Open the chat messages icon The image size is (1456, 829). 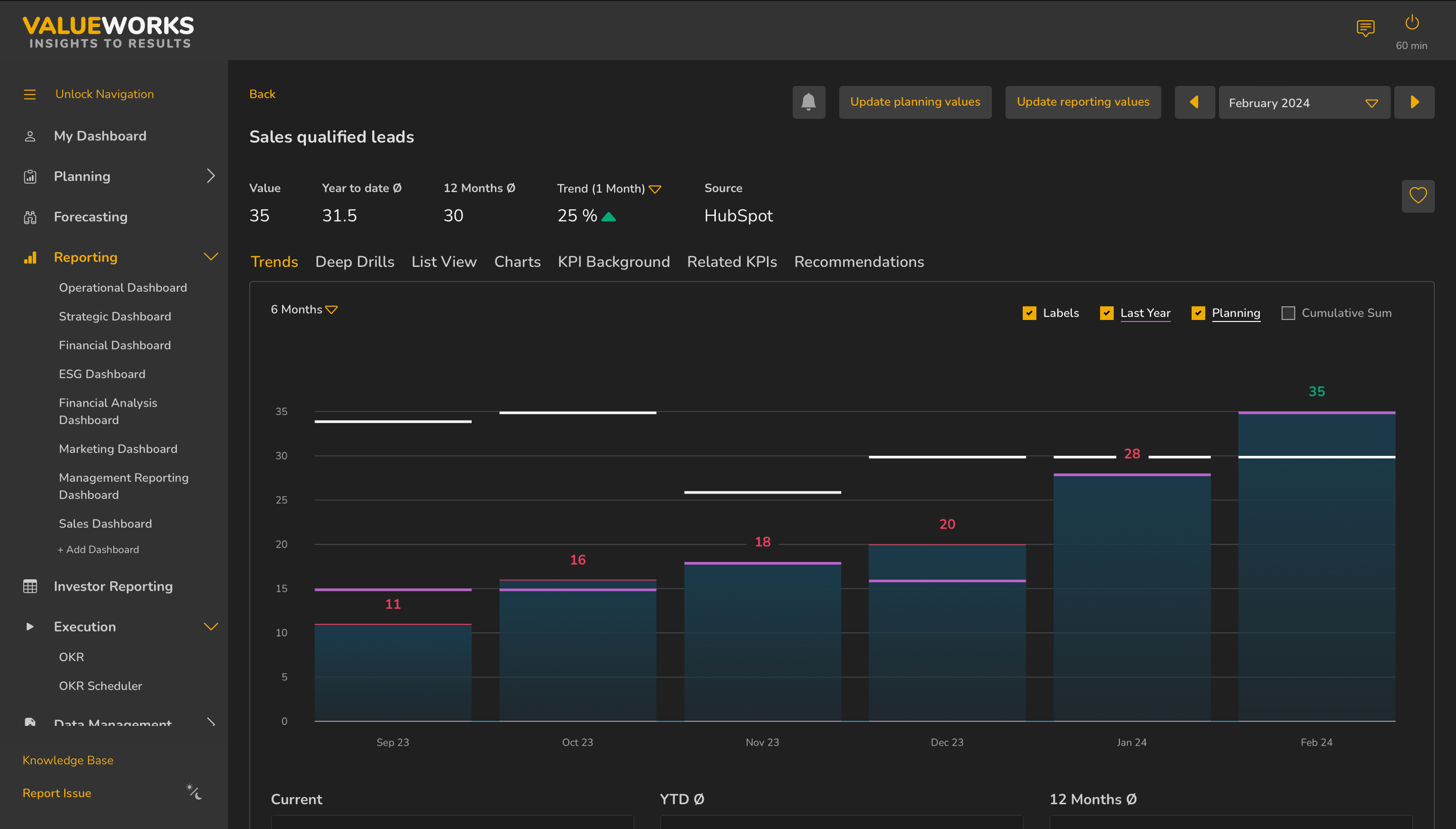[x=1365, y=28]
